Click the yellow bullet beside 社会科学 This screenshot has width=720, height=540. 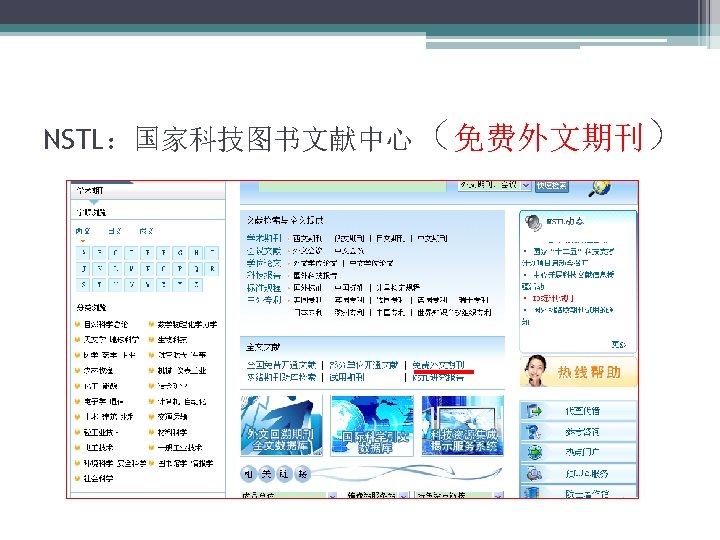click(x=78, y=478)
